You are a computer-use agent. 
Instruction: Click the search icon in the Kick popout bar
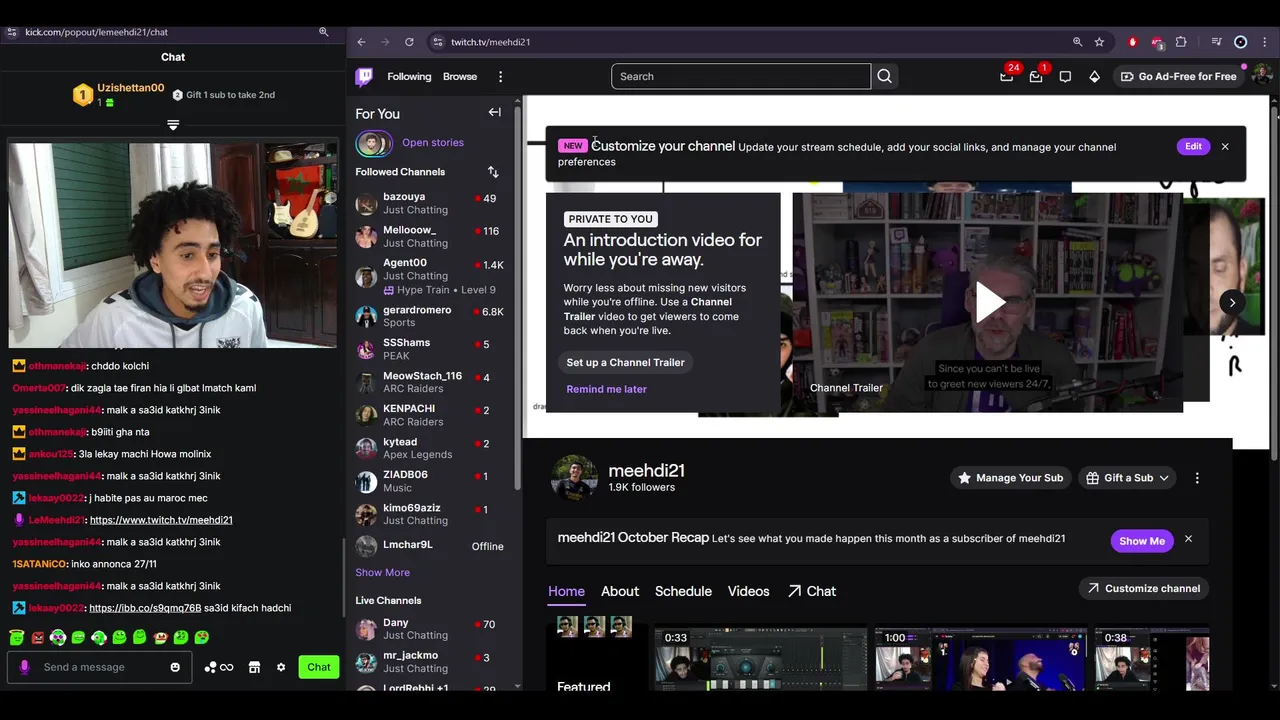(x=323, y=32)
